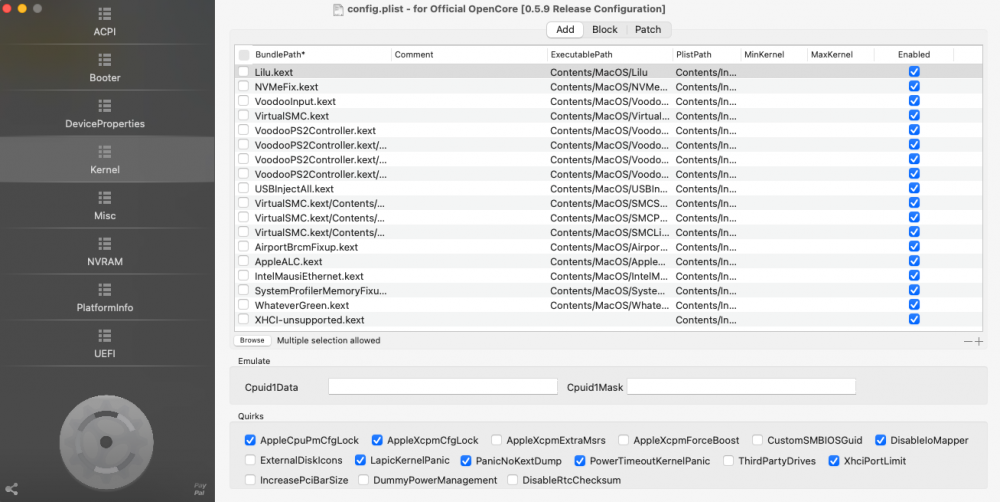
Task: Toggle the select-all checkbox in table header
Action: click(244, 55)
